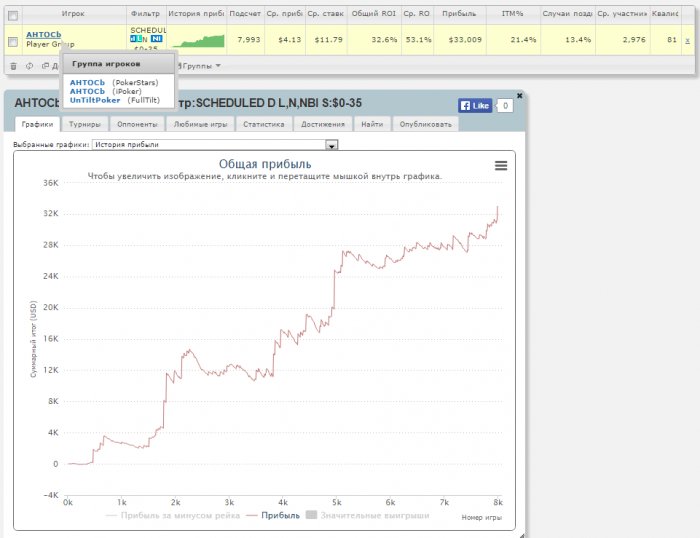Remove the player row with x
Viewport: 700px width, 538px height.
[x=687, y=40]
